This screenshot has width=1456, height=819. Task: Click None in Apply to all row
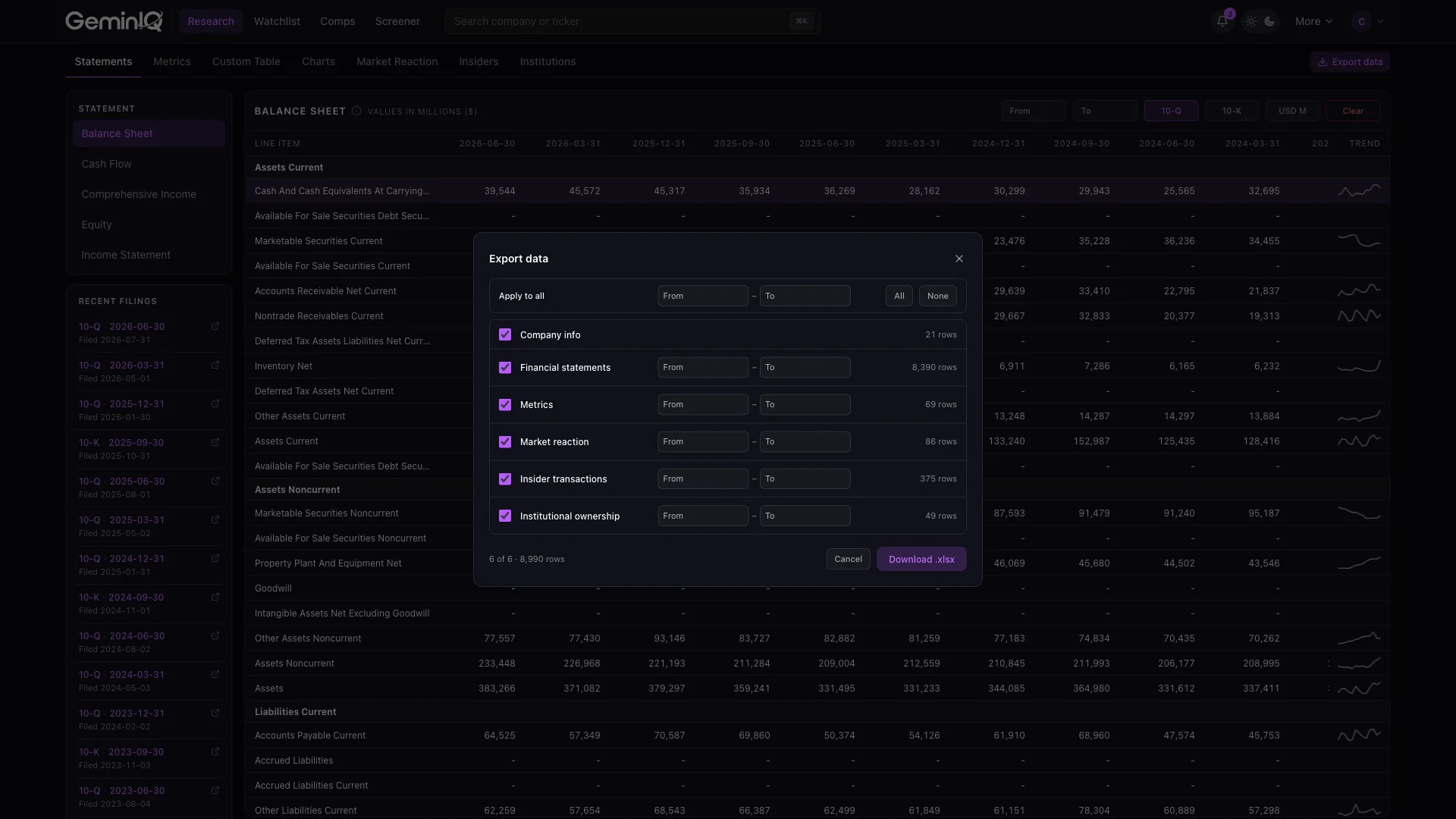(938, 296)
